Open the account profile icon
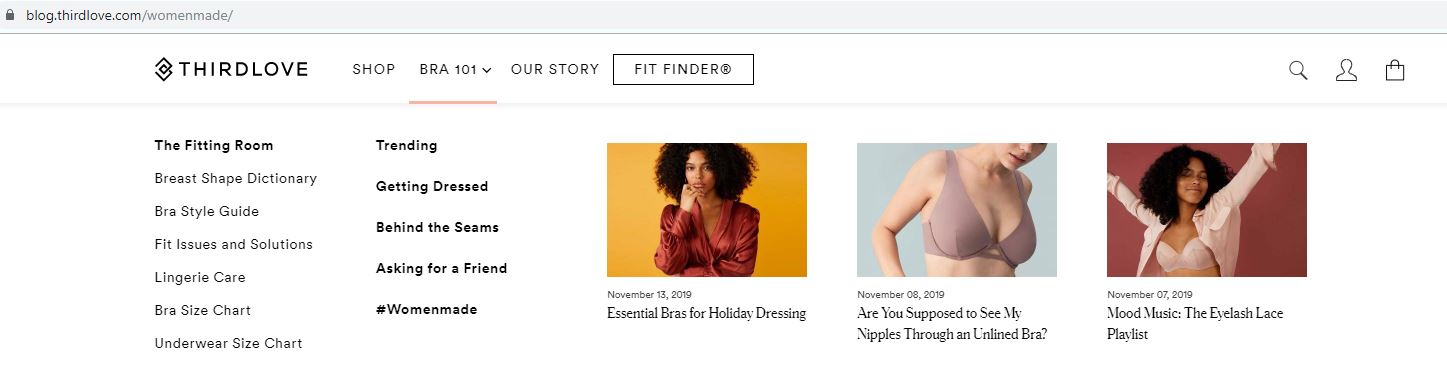This screenshot has width=1447, height=375. (x=1346, y=70)
